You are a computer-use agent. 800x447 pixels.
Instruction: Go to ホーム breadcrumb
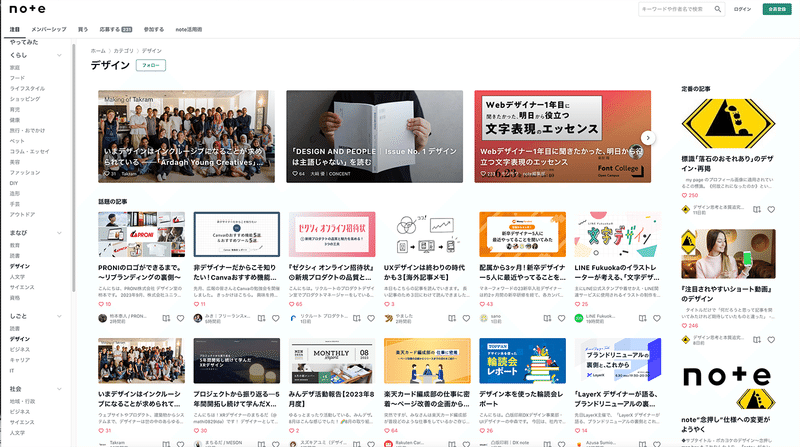[x=98, y=51]
